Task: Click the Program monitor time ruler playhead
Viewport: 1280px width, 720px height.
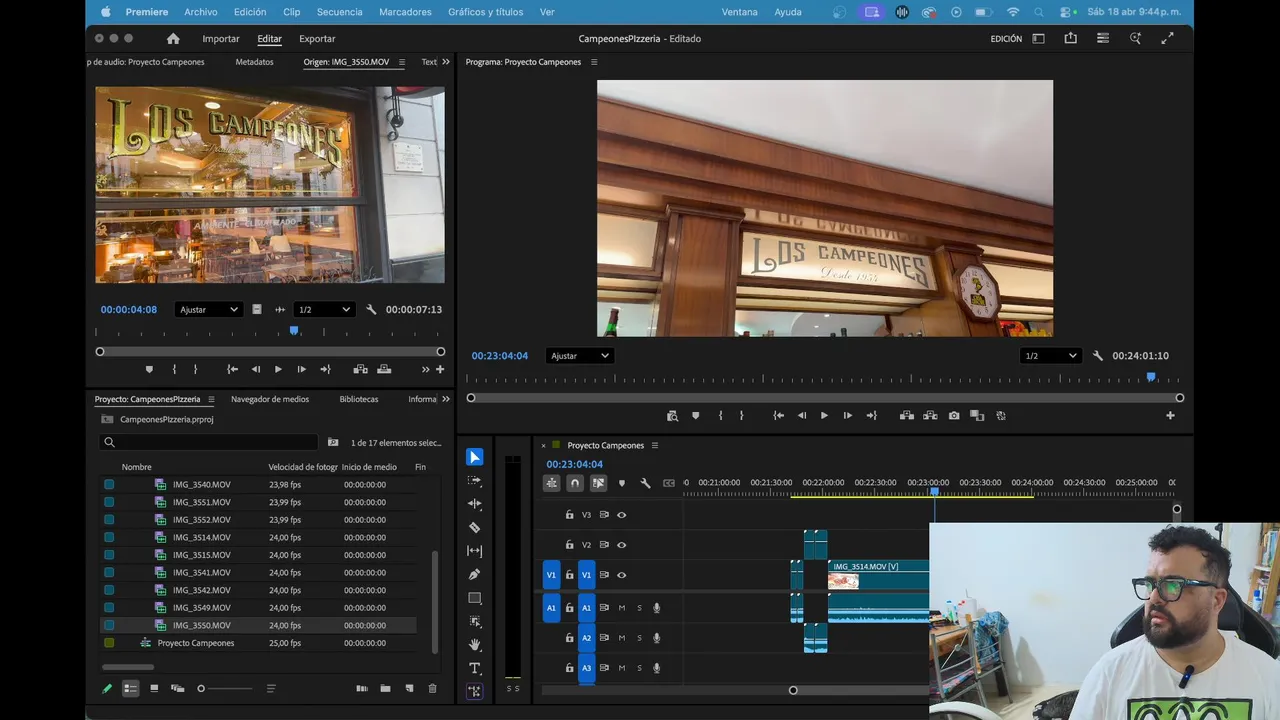Action: [x=1151, y=377]
